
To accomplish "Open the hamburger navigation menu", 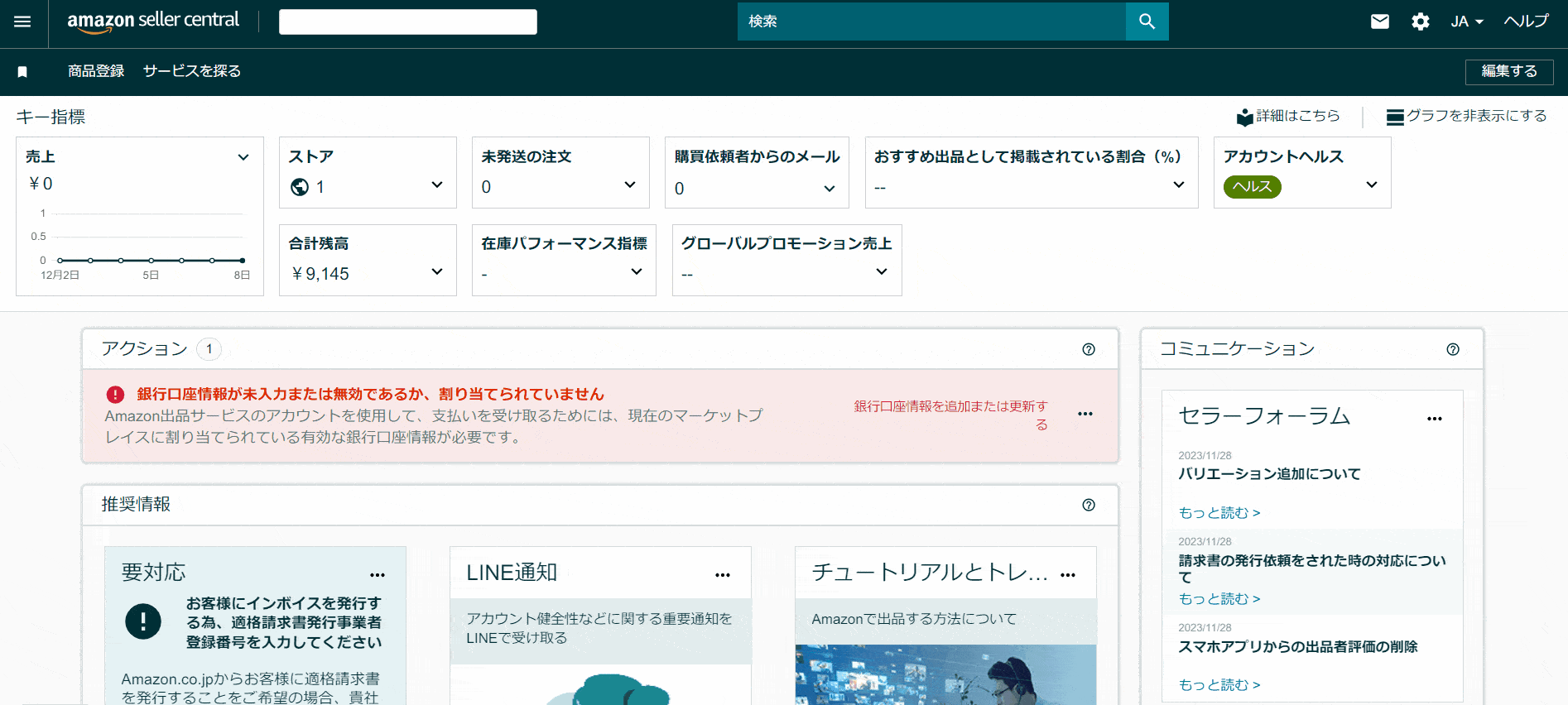I will point(22,22).
